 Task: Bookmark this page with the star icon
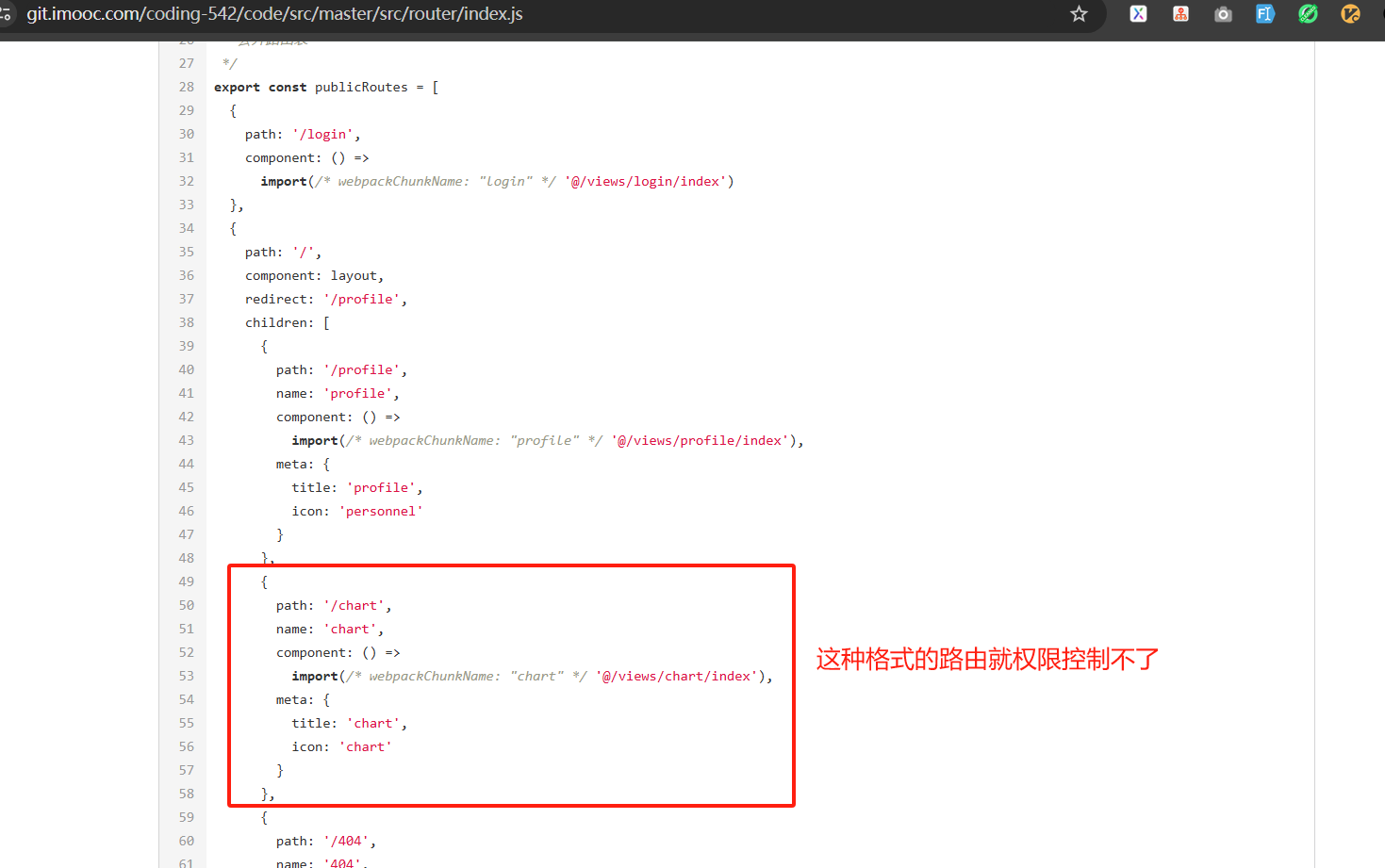1079,14
